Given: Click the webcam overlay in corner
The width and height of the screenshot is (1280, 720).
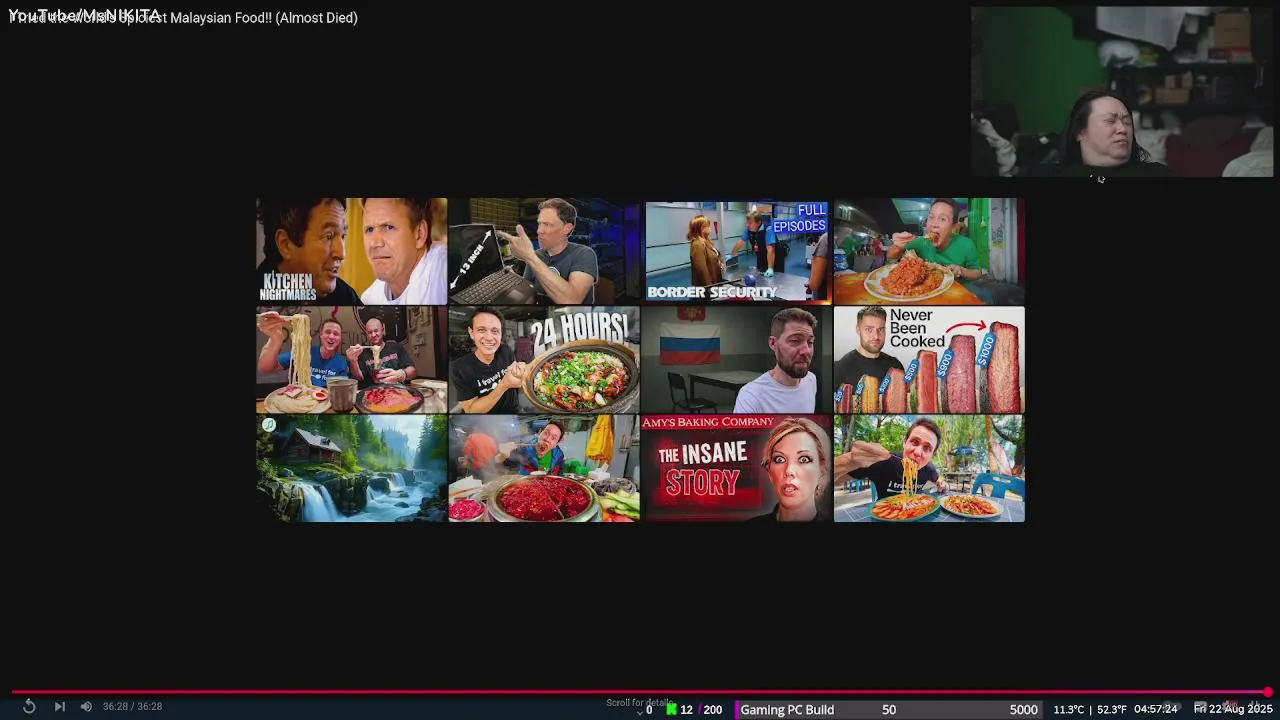Looking at the screenshot, I should coord(1122,92).
